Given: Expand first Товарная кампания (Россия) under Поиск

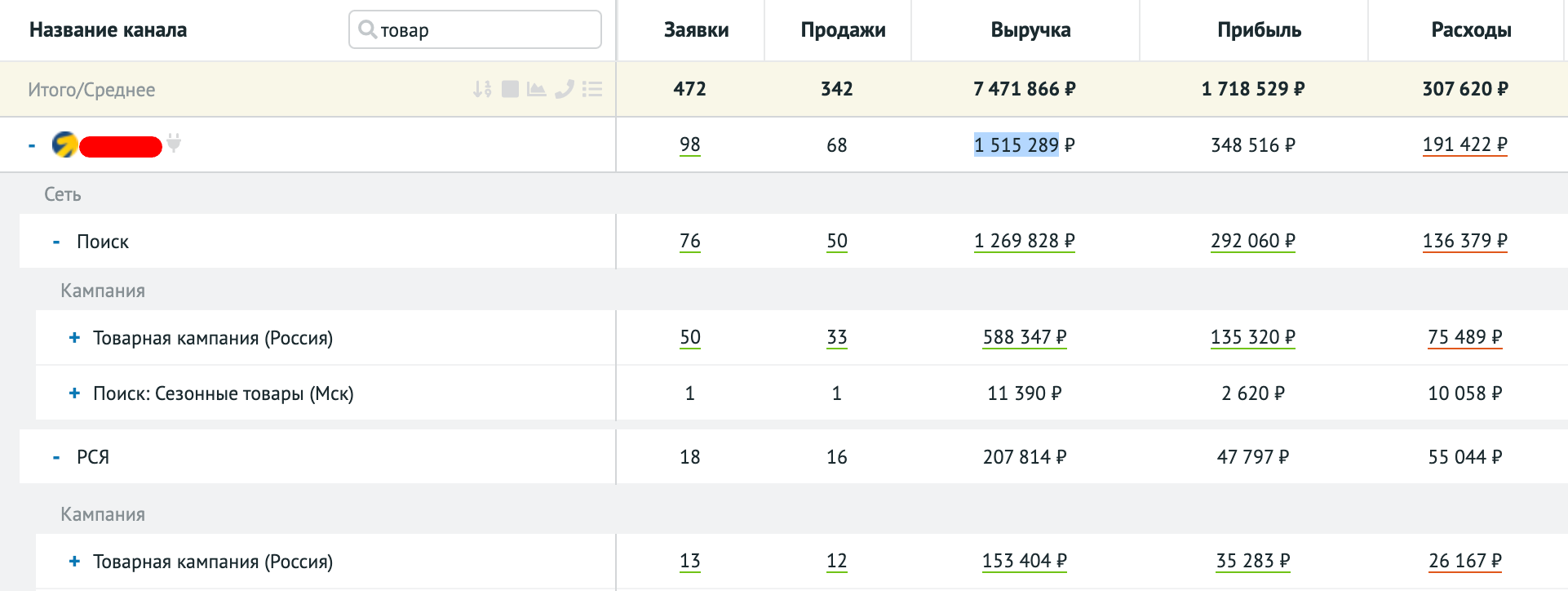Looking at the screenshot, I should tap(74, 338).
